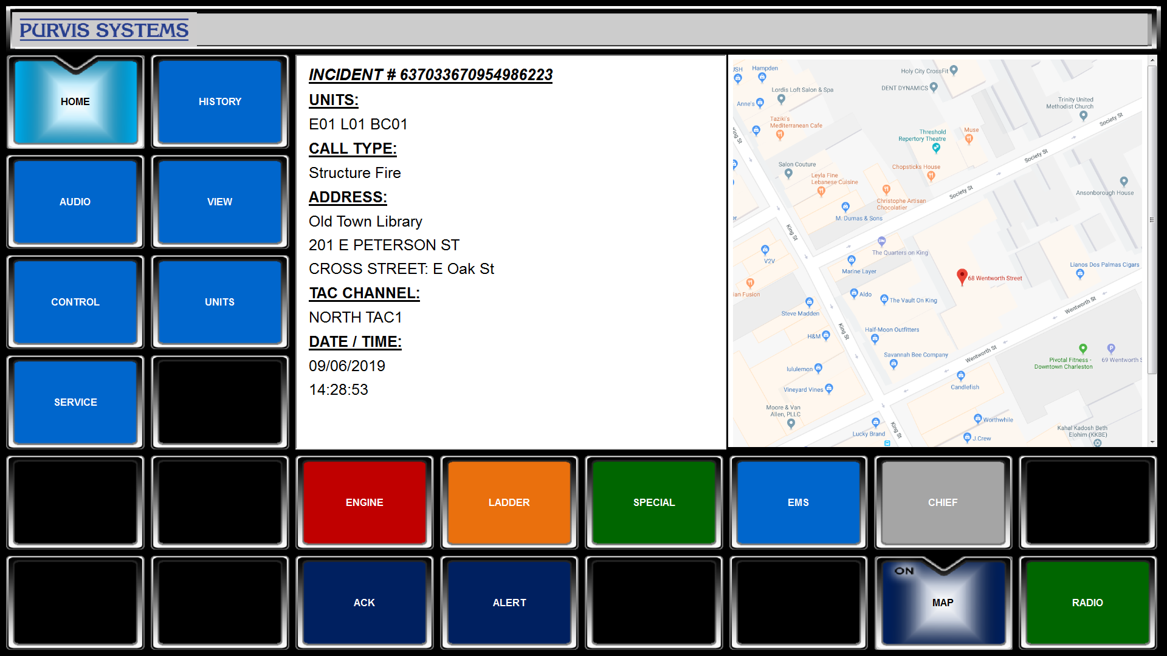Toggle the MAP display off
This screenshot has width=1167, height=656.
click(x=943, y=602)
